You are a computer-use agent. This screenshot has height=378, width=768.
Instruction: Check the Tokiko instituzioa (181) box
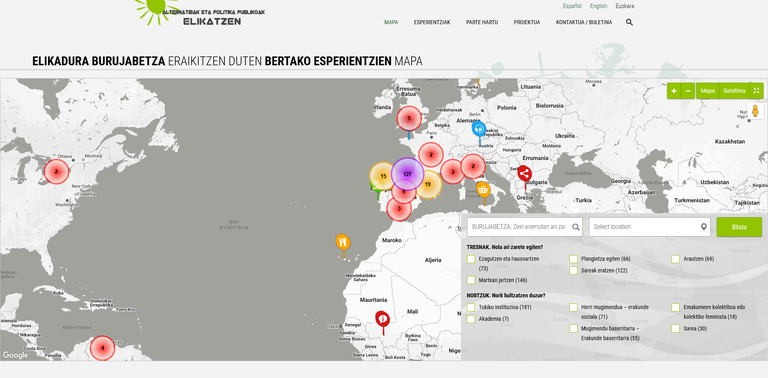pyautogui.click(x=471, y=307)
